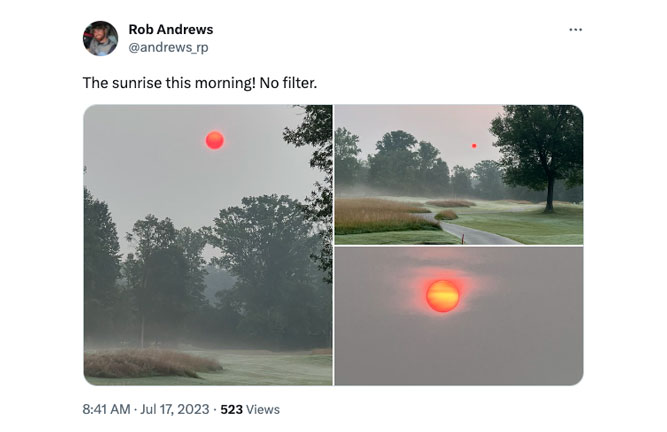This screenshot has width=667, height=432.
Task: Click the orange striped sun in the close-up photo
Action: coord(443,296)
